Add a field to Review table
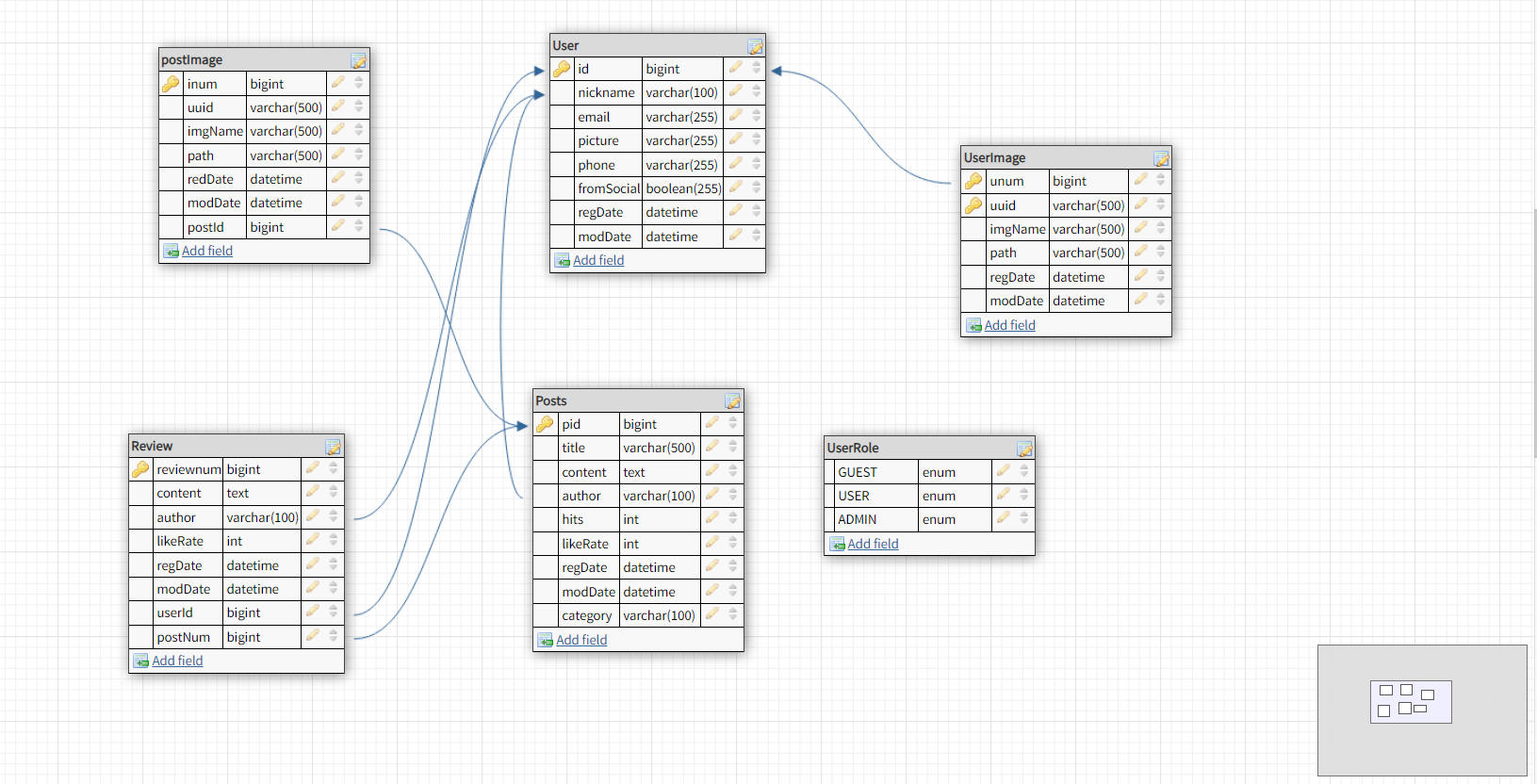1537x784 pixels. pos(177,661)
